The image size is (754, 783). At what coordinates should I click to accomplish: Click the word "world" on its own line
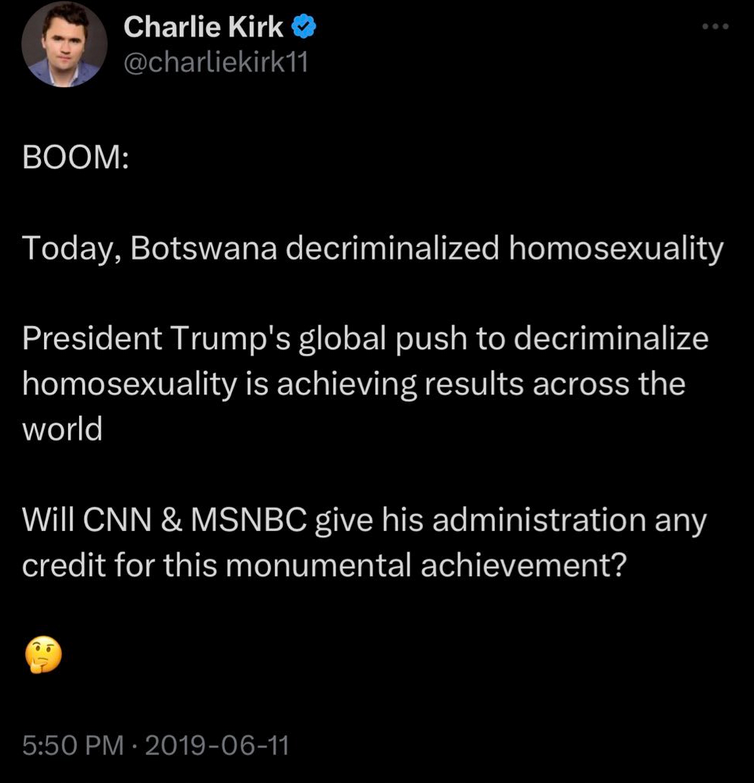(62, 429)
